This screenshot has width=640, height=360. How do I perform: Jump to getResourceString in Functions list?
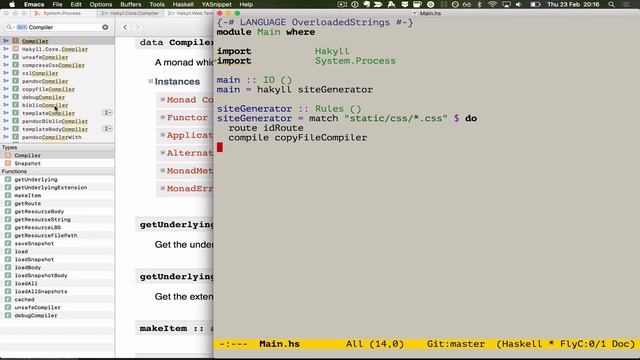(x=57, y=219)
